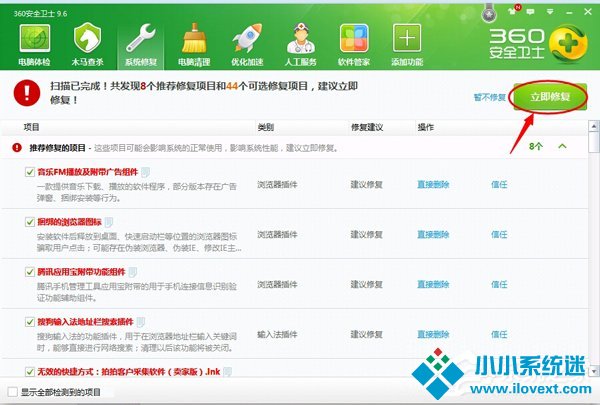Click scrollbar up arrow
Image resolution: width=600 pixels, height=405 pixels.
594,126
